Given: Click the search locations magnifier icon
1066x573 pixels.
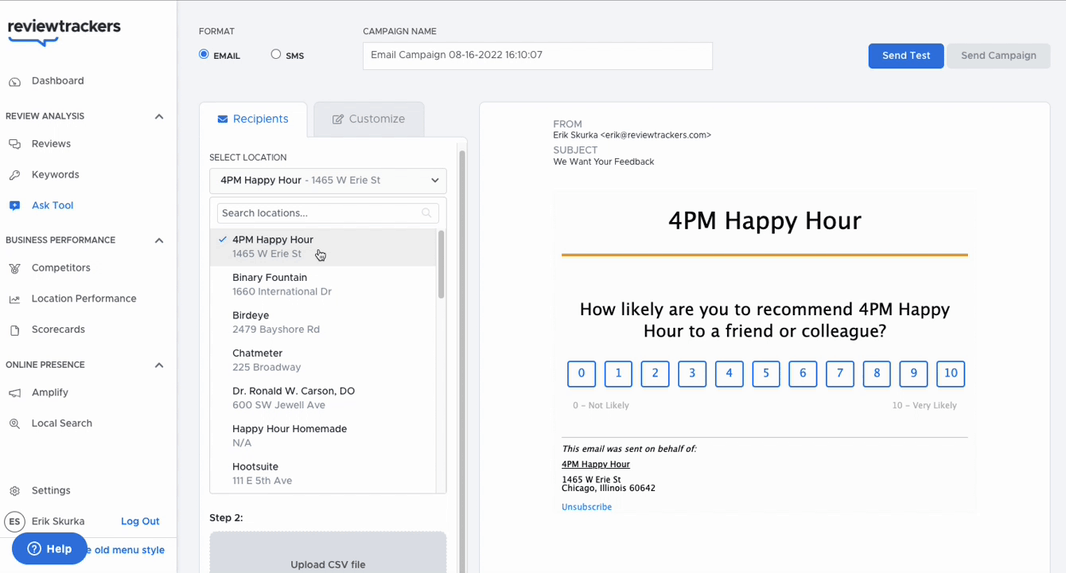Looking at the screenshot, I should [426, 213].
